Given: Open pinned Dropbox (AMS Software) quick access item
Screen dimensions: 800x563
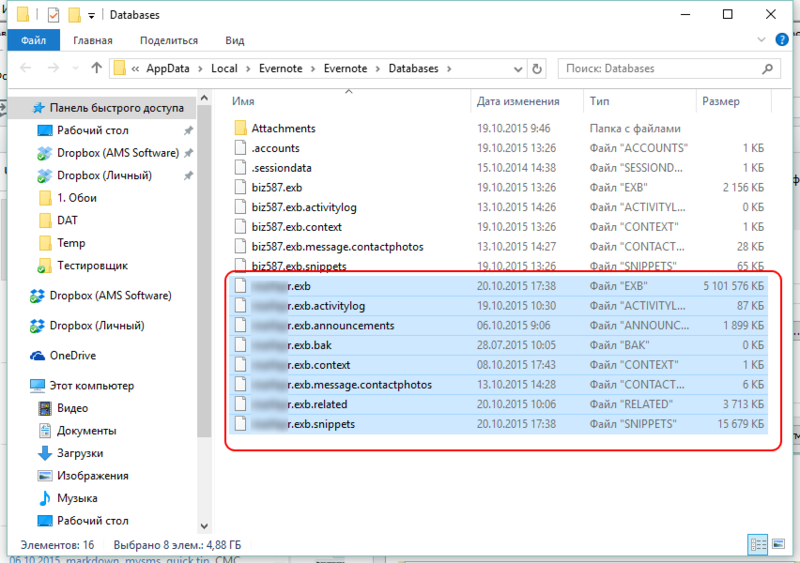Looking at the screenshot, I should tap(118, 153).
